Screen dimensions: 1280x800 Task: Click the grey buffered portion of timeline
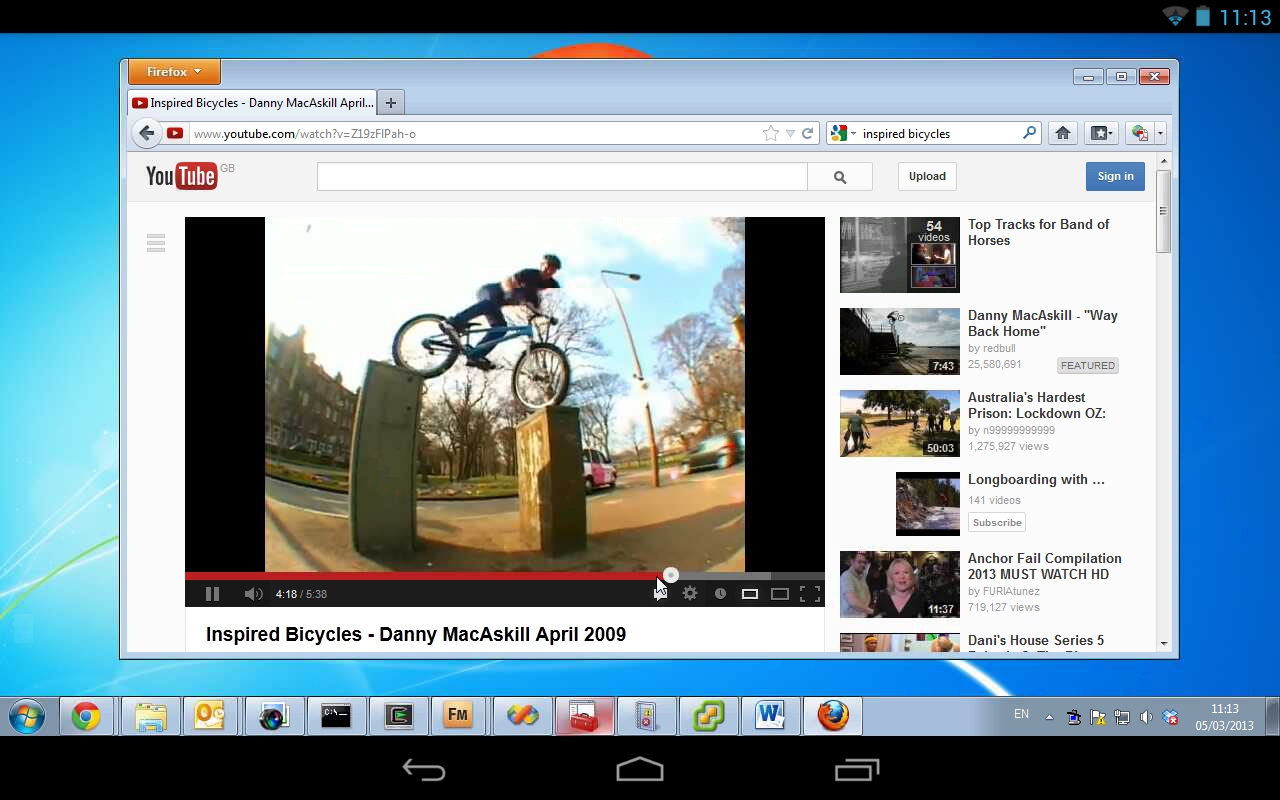(724, 576)
